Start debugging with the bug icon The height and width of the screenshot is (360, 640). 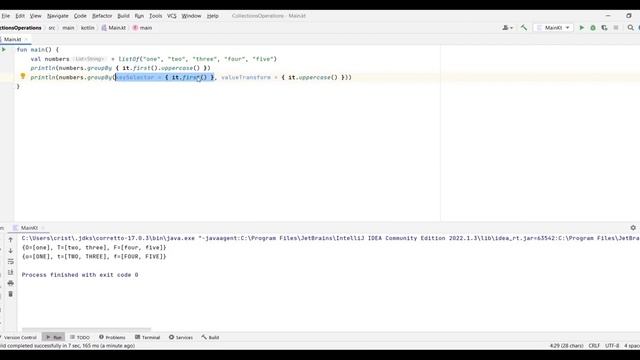click(x=593, y=28)
